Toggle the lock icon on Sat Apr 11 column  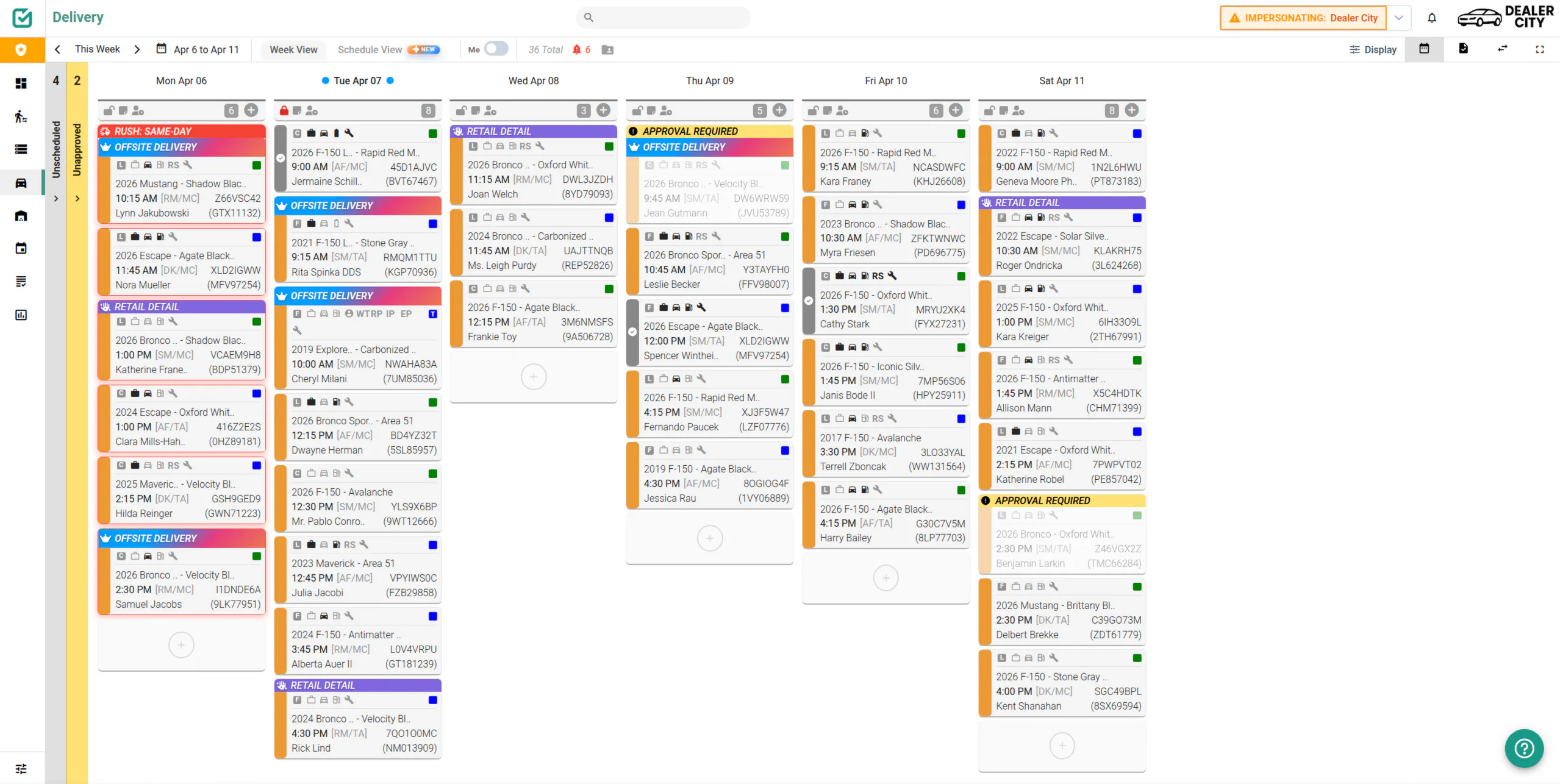point(989,110)
